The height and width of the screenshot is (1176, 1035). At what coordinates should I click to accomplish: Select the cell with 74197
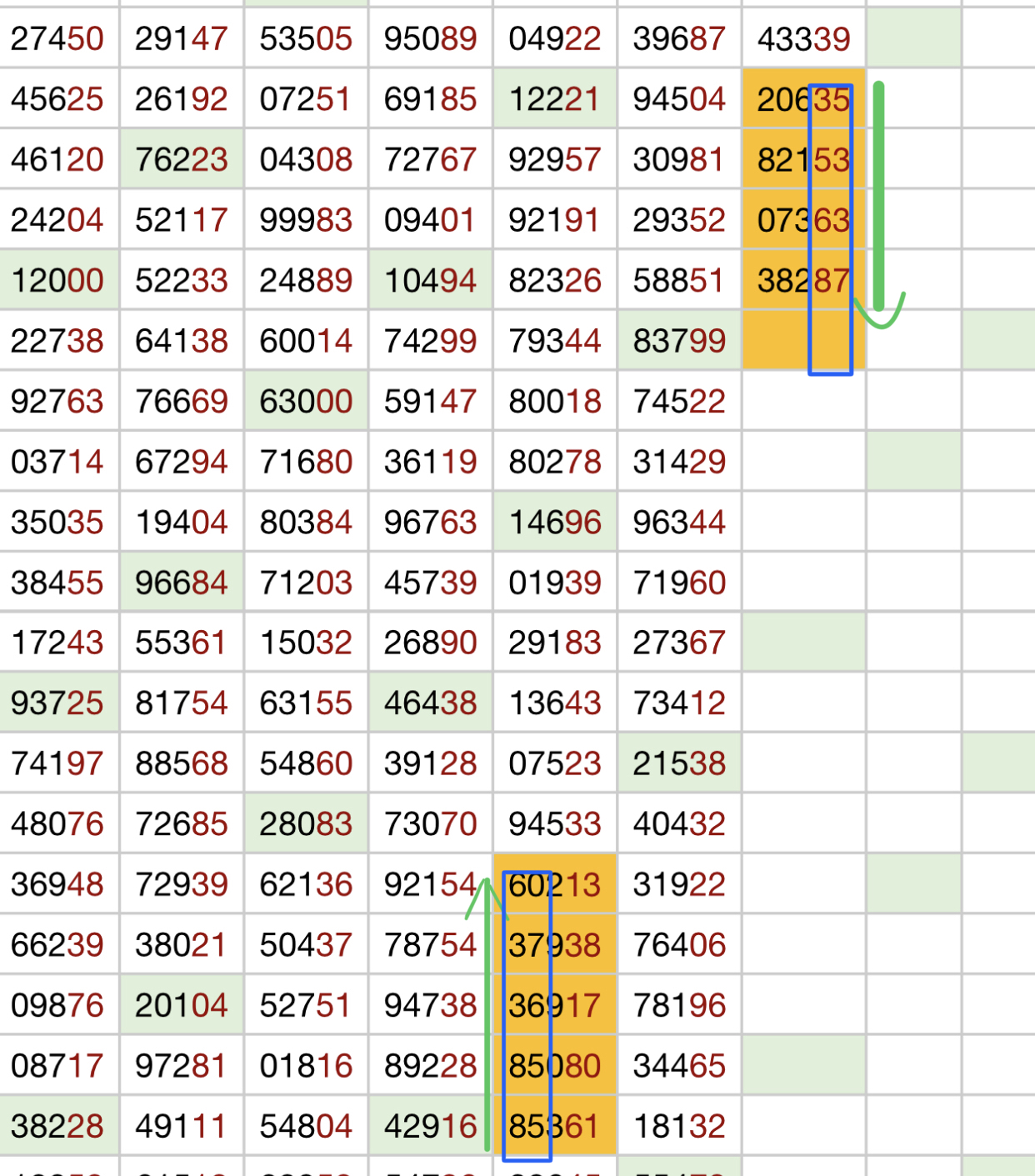[x=58, y=763]
